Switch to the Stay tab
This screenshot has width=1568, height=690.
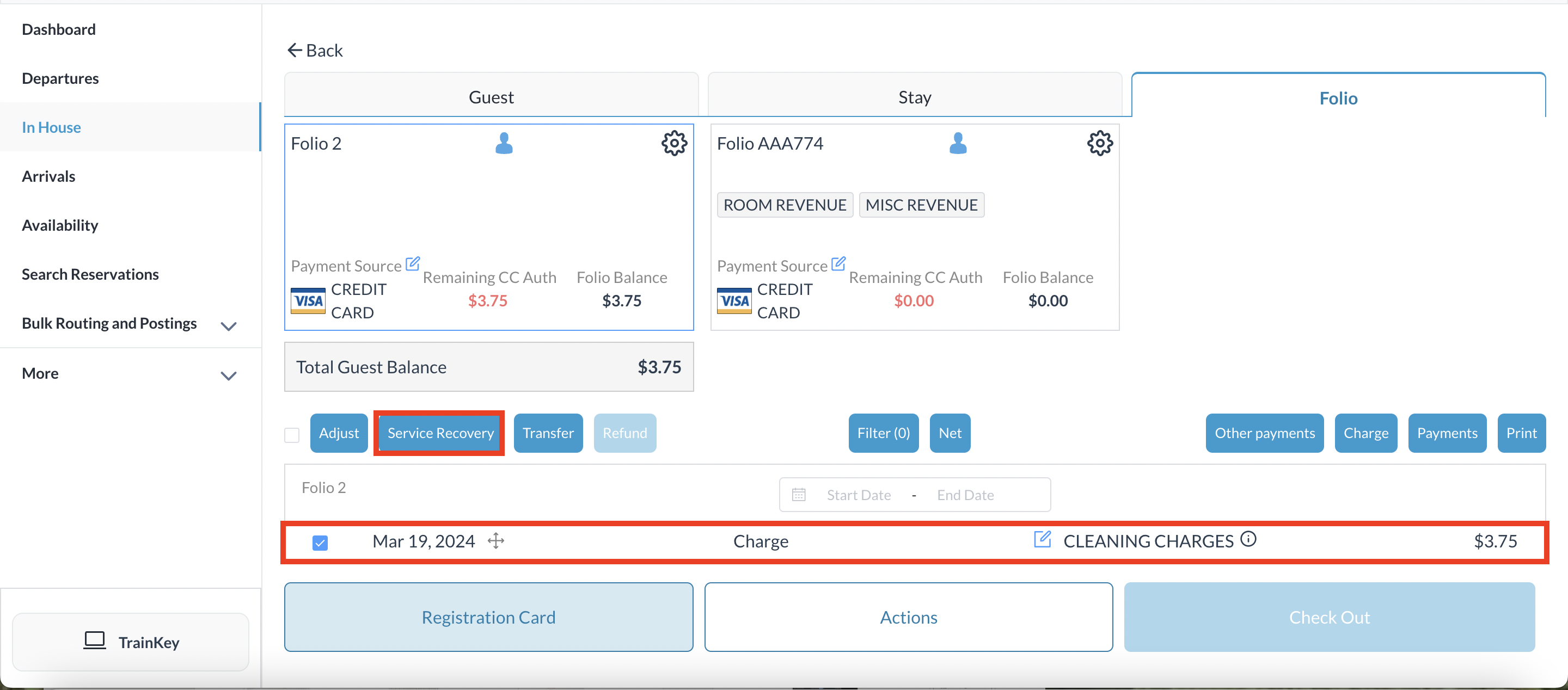pos(914,97)
